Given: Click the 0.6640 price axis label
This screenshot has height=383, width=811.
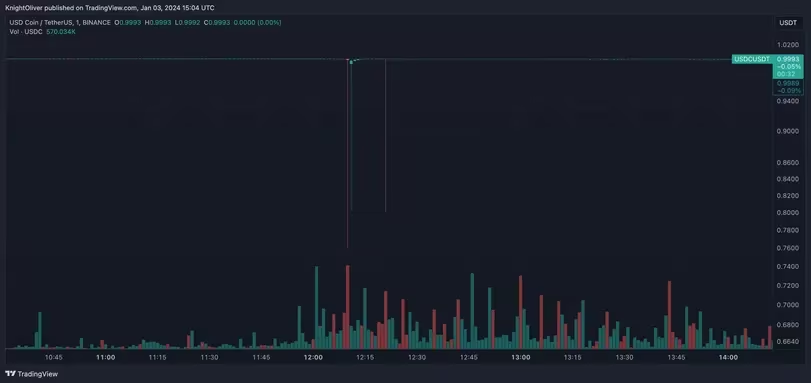Looking at the screenshot, I should (788, 342).
